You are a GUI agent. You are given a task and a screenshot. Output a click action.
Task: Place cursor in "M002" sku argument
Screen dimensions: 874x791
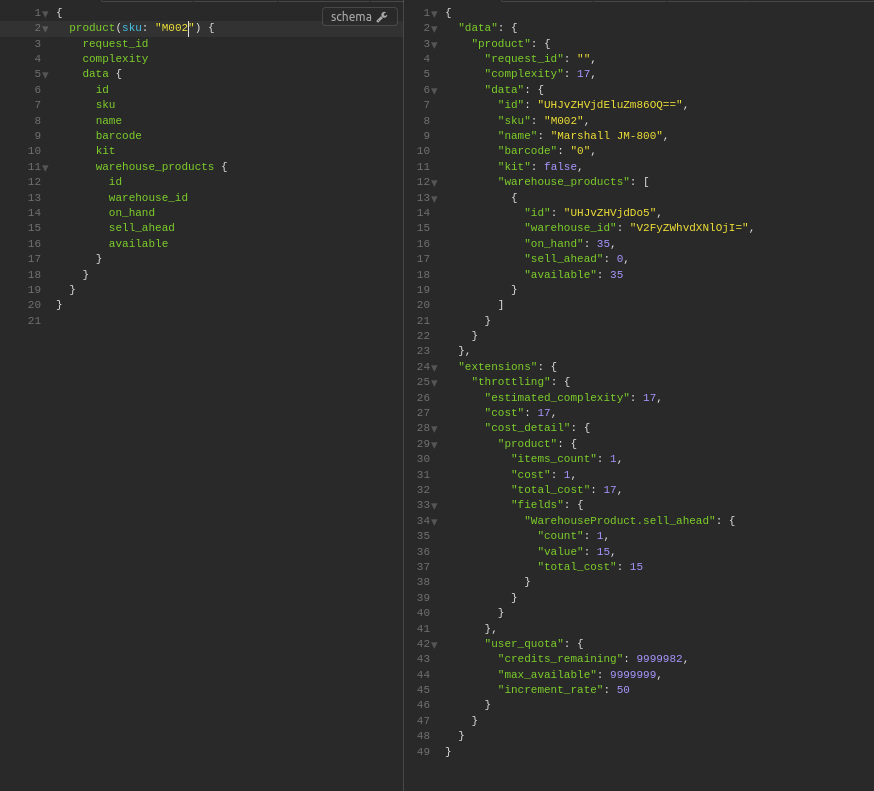pyautogui.click(x=177, y=28)
